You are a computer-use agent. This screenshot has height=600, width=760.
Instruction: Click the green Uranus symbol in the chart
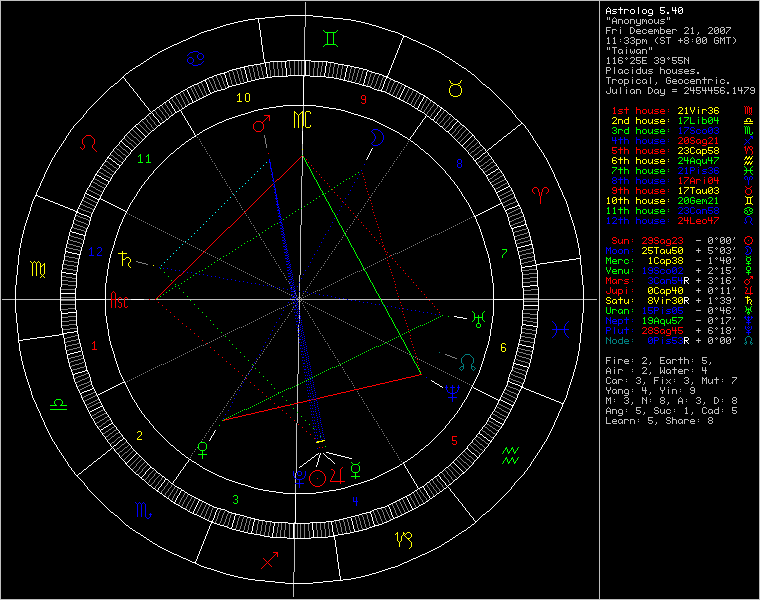479,319
